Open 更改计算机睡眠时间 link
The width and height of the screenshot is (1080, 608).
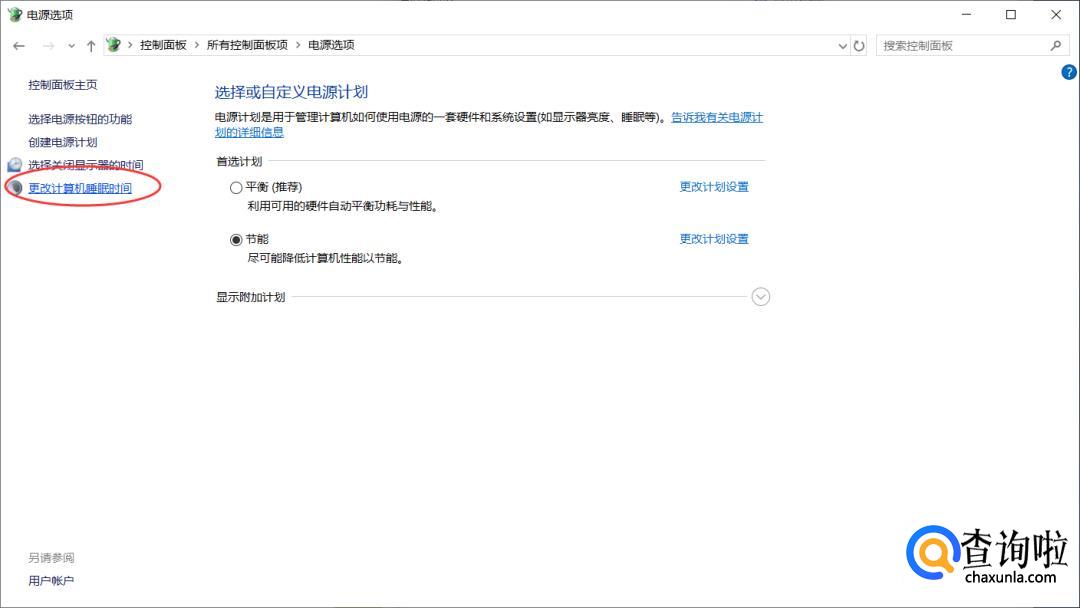pos(80,188)
